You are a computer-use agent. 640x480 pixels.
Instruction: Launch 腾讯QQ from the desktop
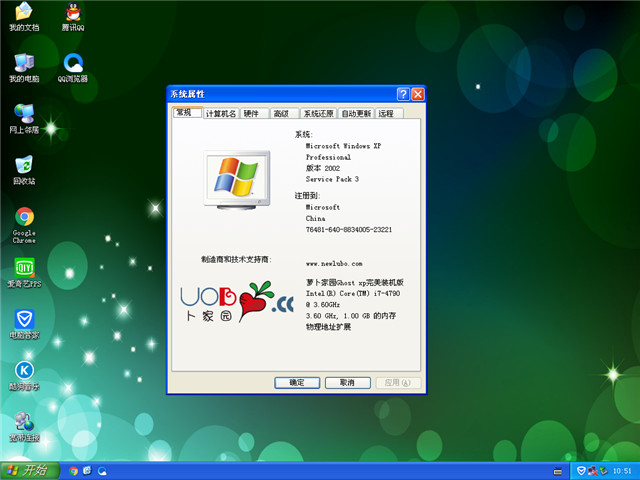coord(73,16)
